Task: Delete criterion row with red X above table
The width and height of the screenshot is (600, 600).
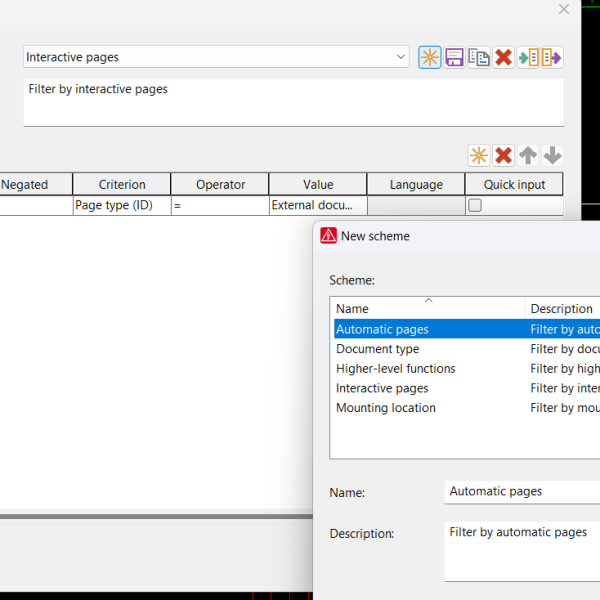Action: click(503, 155)
